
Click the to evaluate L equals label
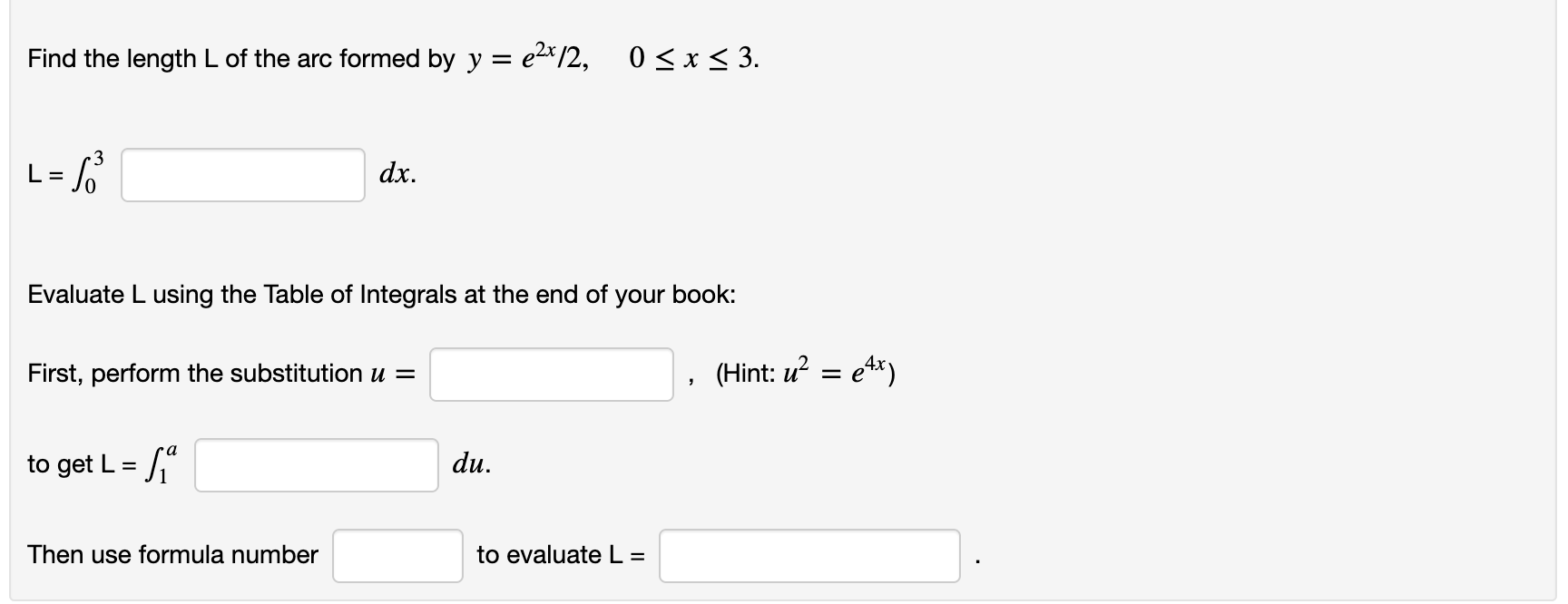[560, 554]
